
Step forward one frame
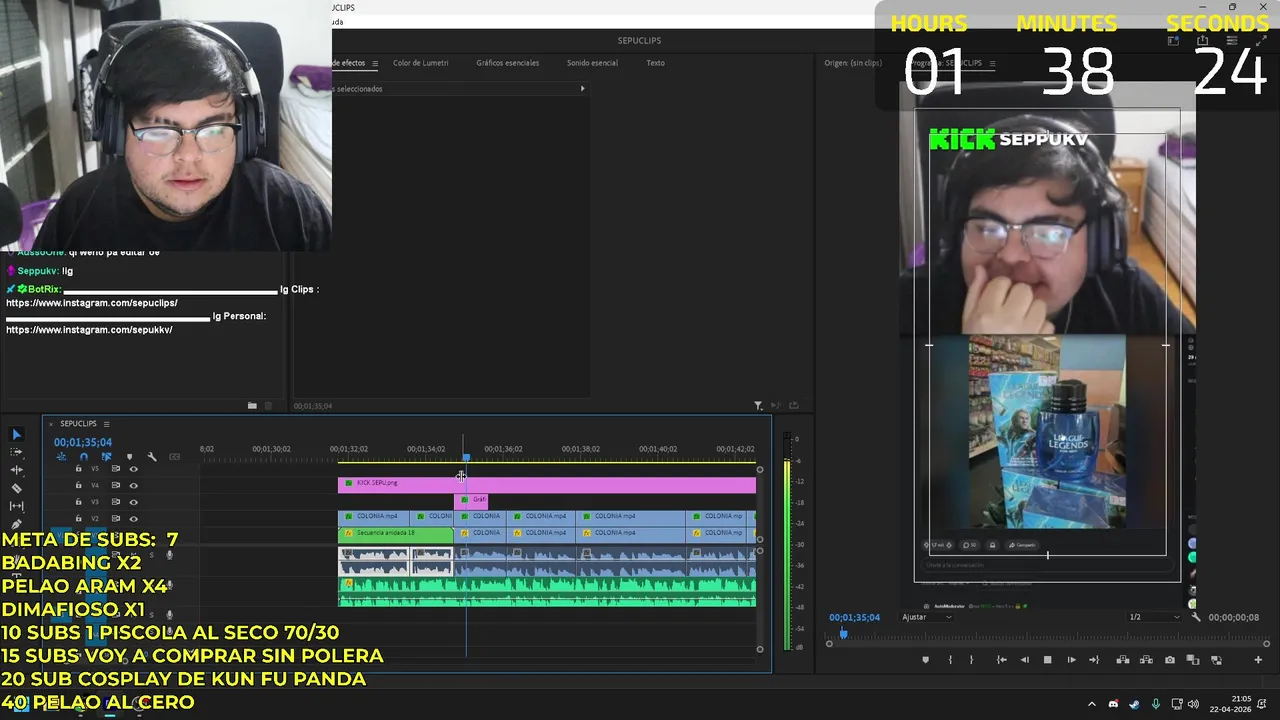pyautogui.click(x=1071, y=660)
